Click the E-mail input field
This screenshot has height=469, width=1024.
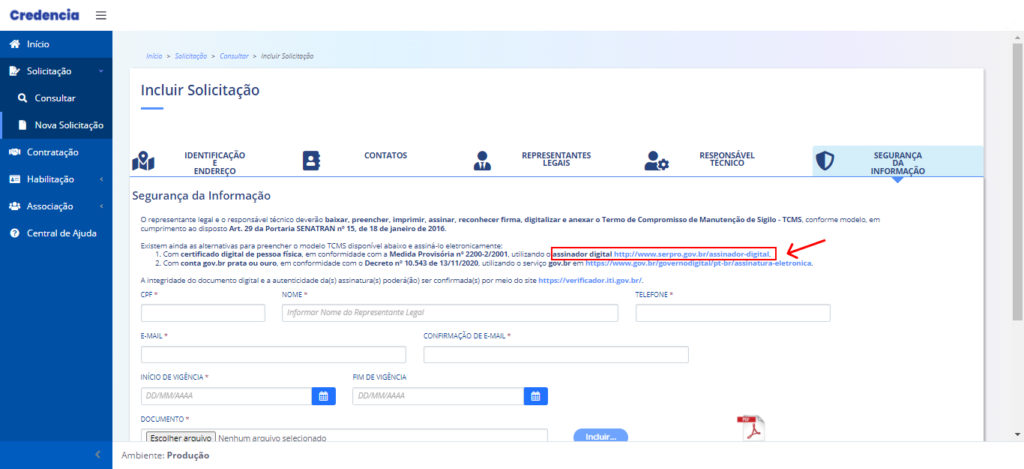coord(274,355)
